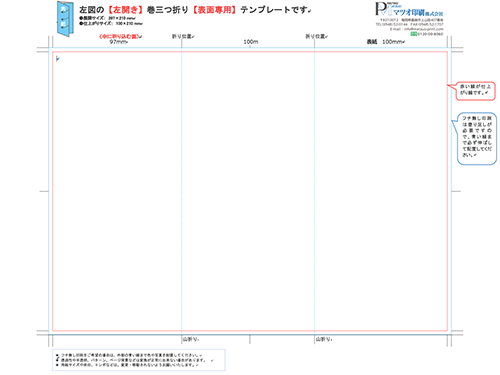
Task: Click the left center registration mark
Action: 44,191
